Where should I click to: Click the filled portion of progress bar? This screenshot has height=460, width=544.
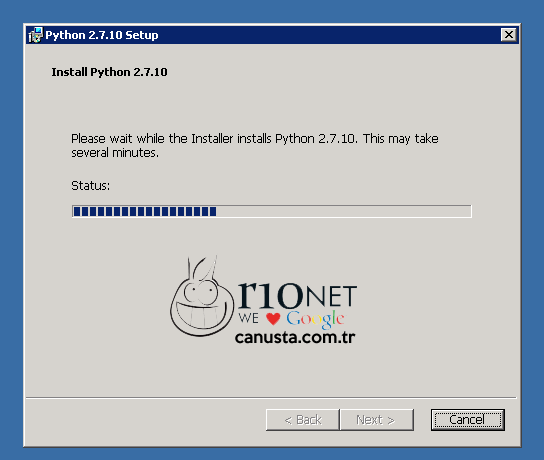145,211
